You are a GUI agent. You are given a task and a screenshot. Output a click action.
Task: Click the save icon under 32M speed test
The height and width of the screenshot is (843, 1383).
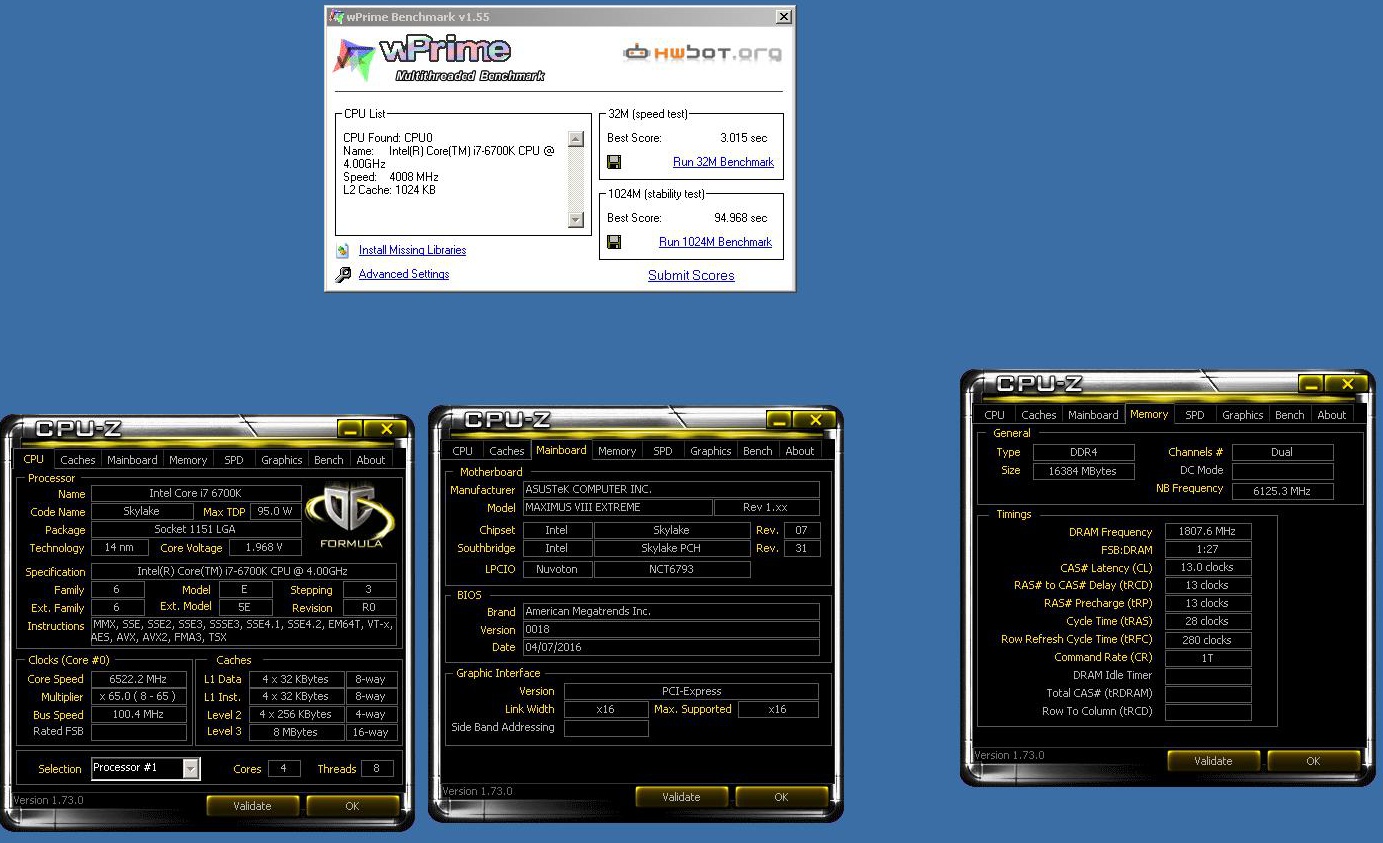click(614, 162)
